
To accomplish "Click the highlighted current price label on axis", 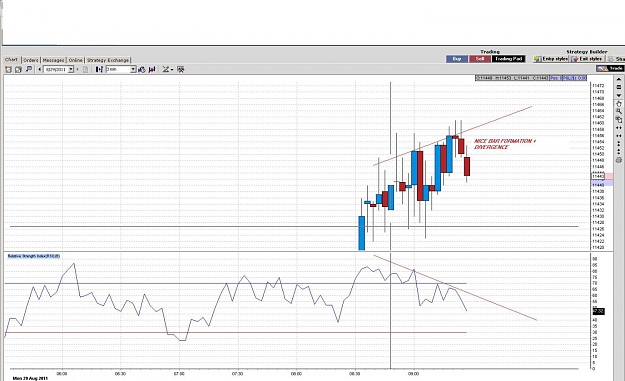I will (598, 176).
